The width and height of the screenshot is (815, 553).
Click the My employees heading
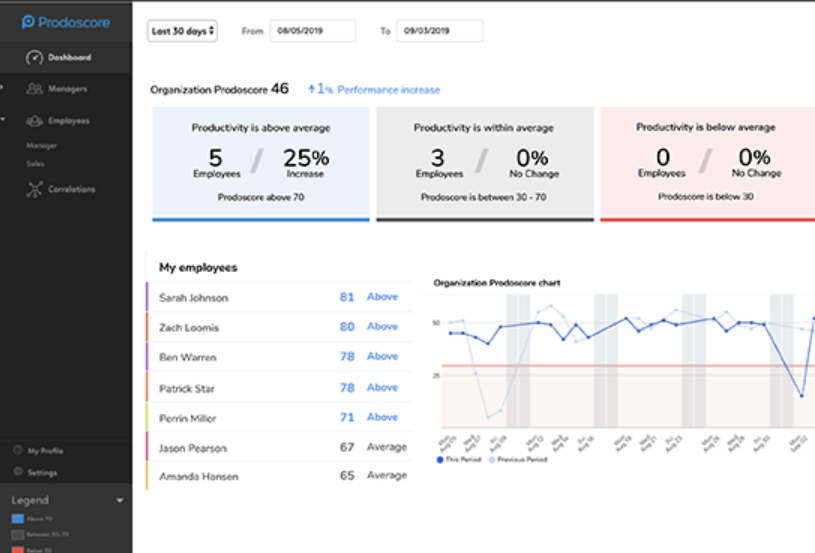coord(198,267)
